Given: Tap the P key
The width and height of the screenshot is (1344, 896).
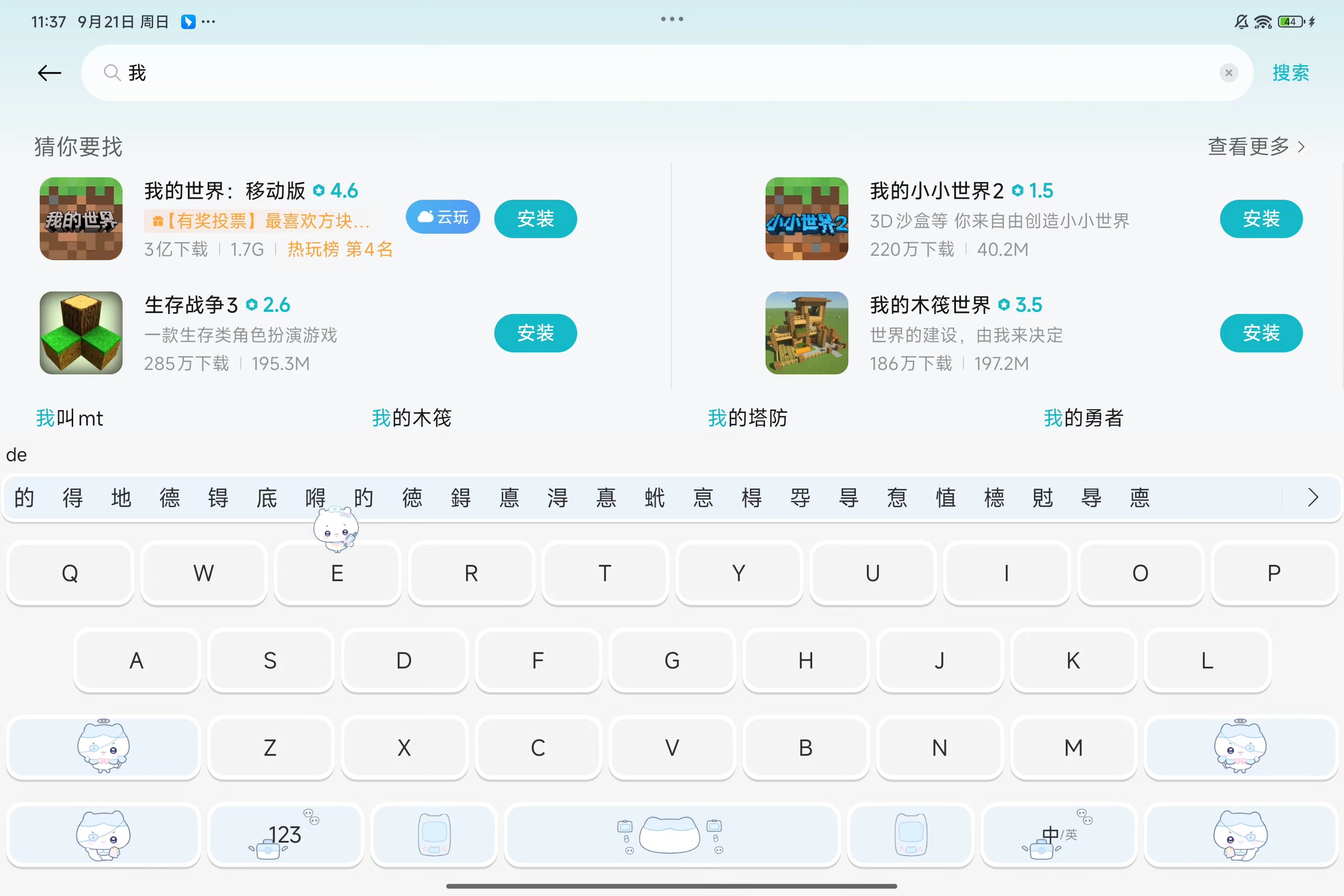Looking at the screenshot, I should [x=1274, y=573].
